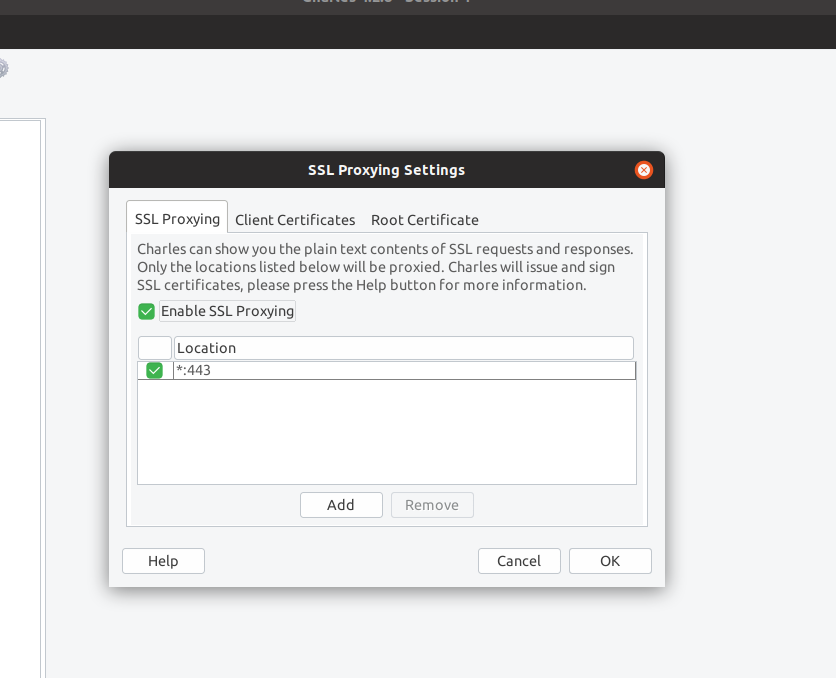Screen dimensions: 836x678
Task: Open Help for SSL proxying
Action: click(x=163, y=561)
